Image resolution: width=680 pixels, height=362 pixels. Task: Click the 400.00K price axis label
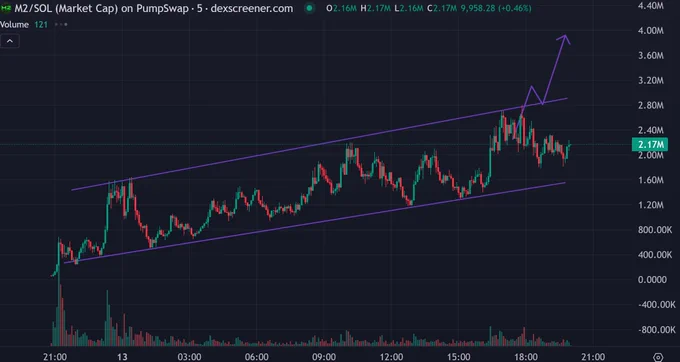[654, 255]
